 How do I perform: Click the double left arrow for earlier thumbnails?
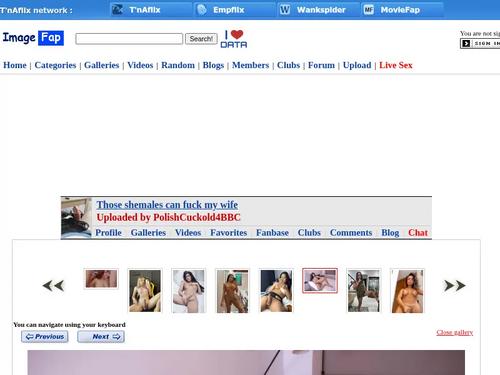[53, 286]
